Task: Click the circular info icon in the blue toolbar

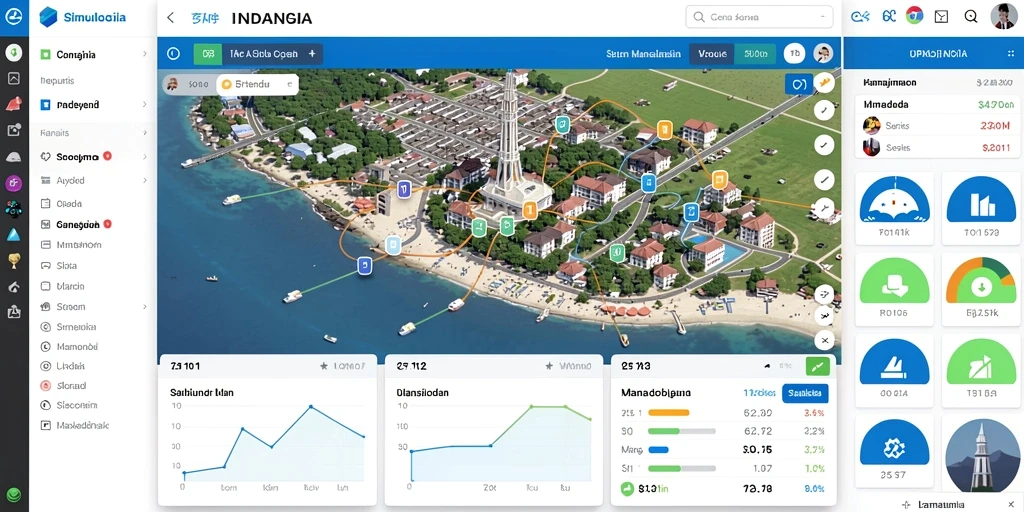Action: (x=173, y=54)
